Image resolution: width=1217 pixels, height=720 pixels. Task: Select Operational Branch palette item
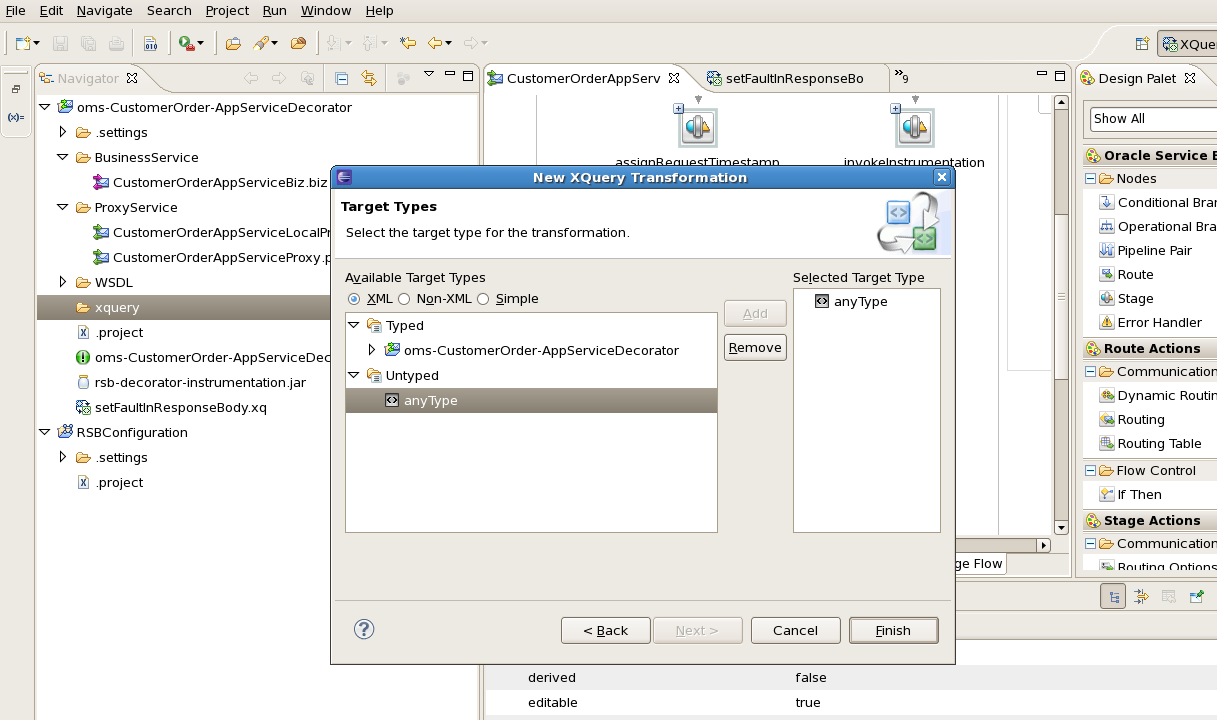[x=1158, y=226]
